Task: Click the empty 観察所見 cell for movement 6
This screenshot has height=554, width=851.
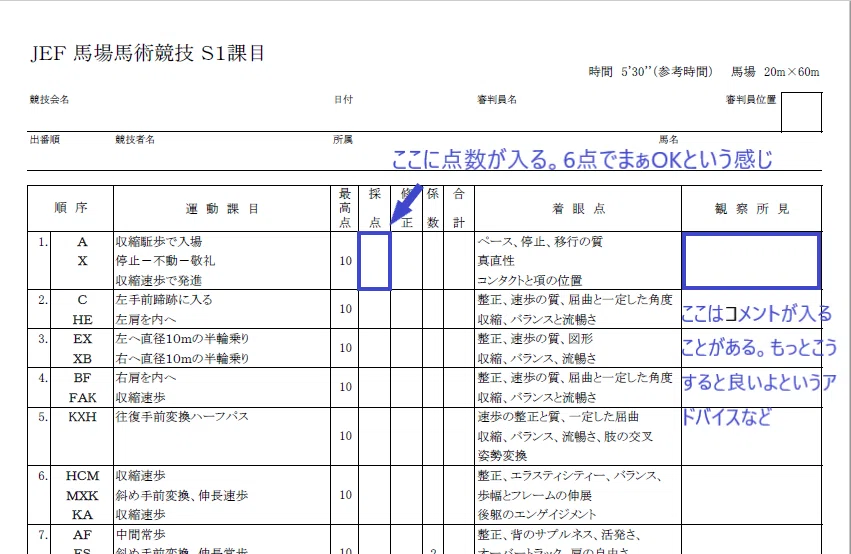Action: point(752,495)
